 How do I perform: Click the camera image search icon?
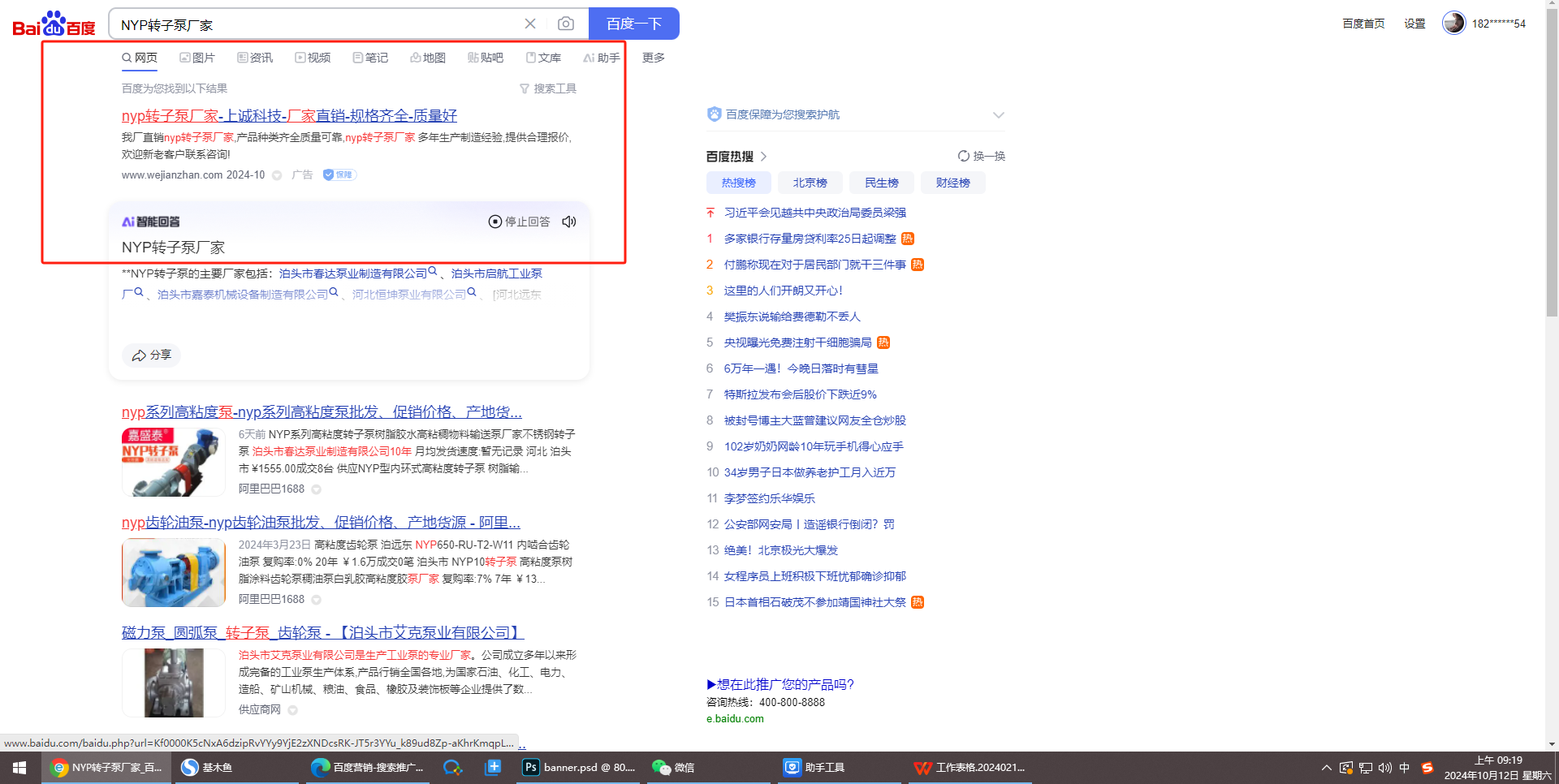[566, 24]
